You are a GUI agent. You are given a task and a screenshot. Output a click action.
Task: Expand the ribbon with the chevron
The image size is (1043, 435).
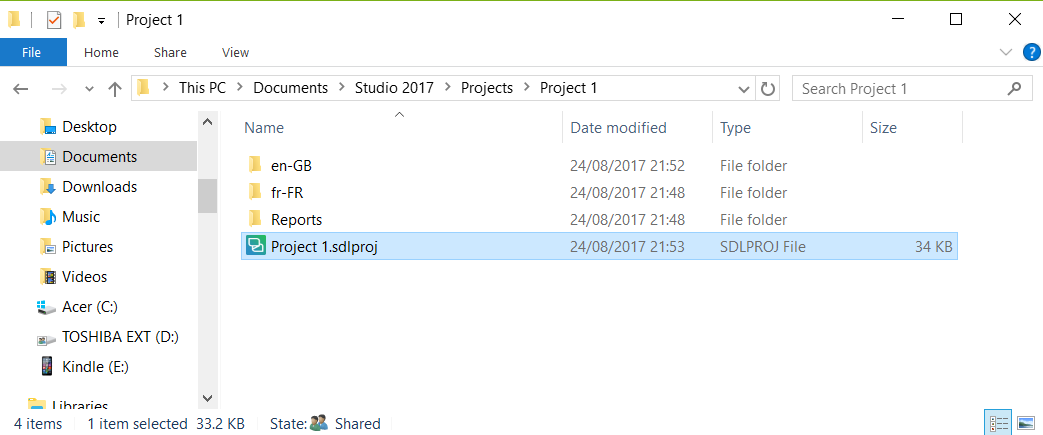coord(1006,52)
